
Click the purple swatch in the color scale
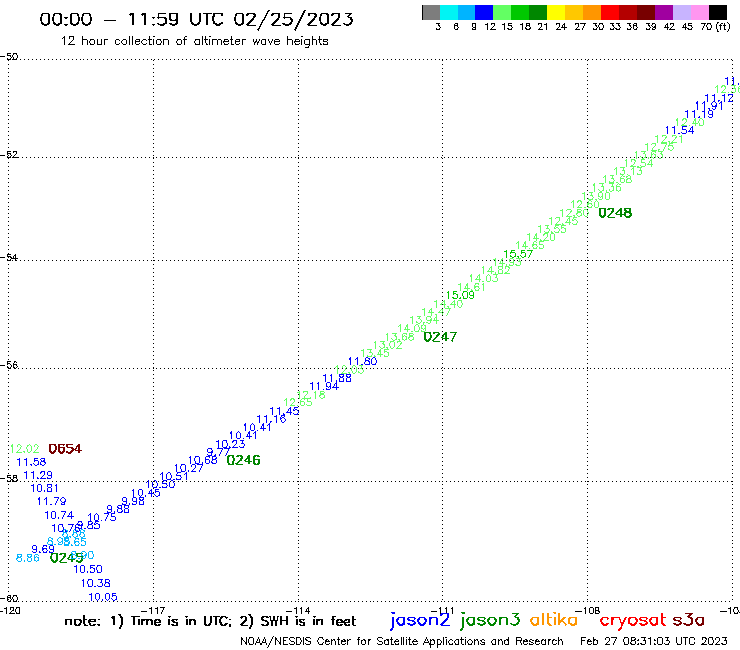pyautogui.click(x=664, y=12)
